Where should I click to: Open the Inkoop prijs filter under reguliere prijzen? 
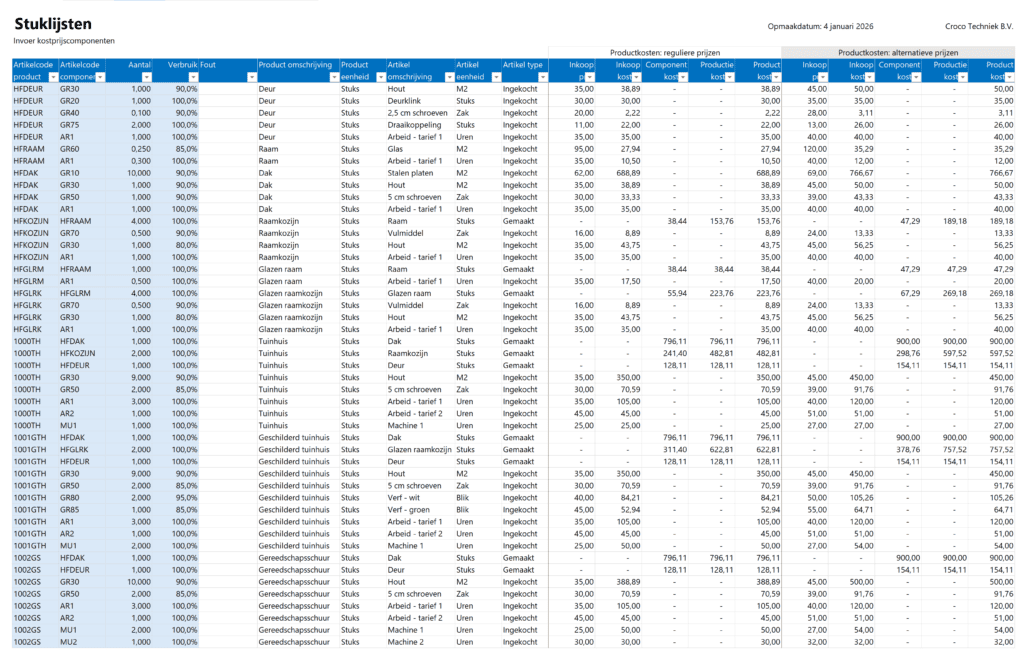pos(589,77)
